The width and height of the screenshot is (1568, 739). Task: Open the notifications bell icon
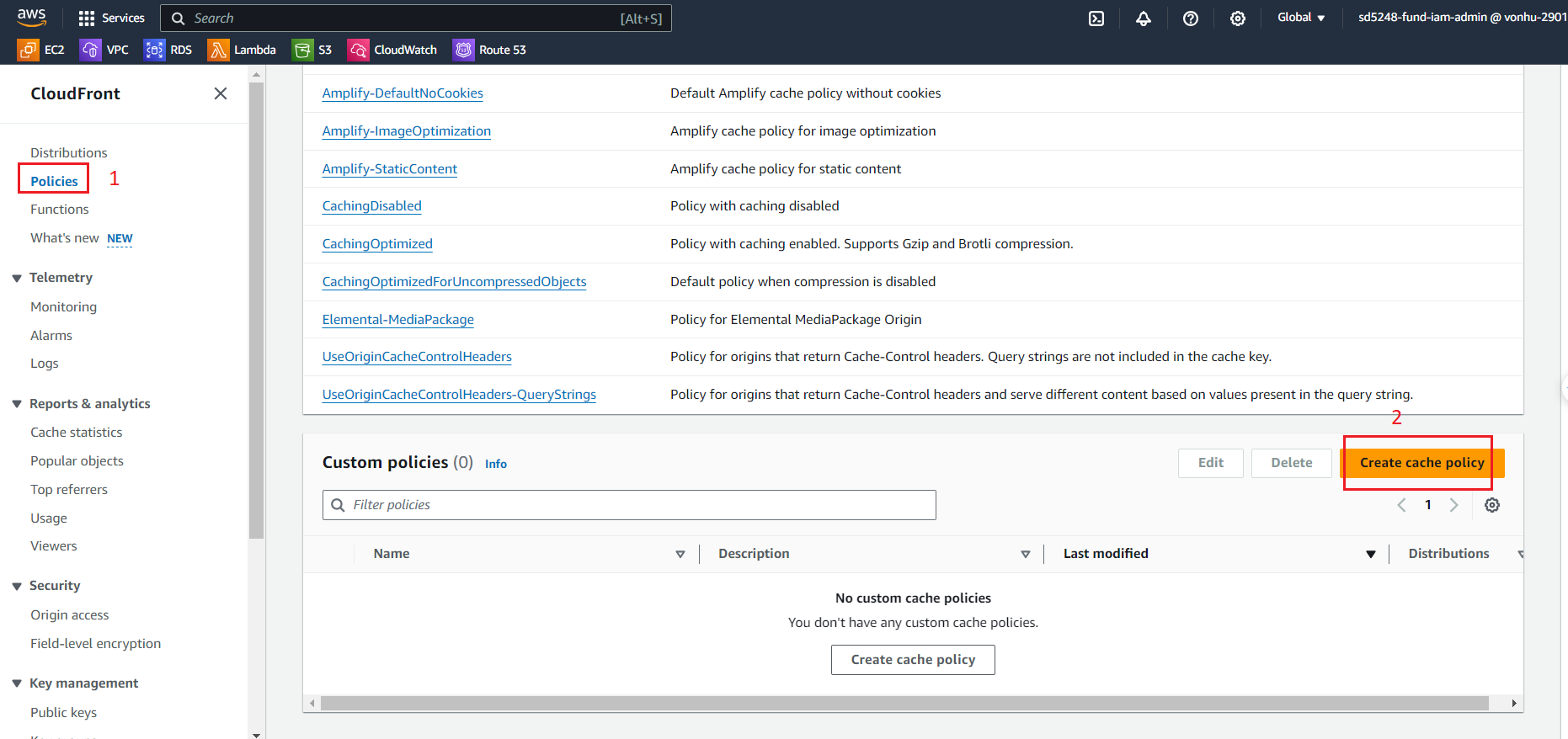1143,19
